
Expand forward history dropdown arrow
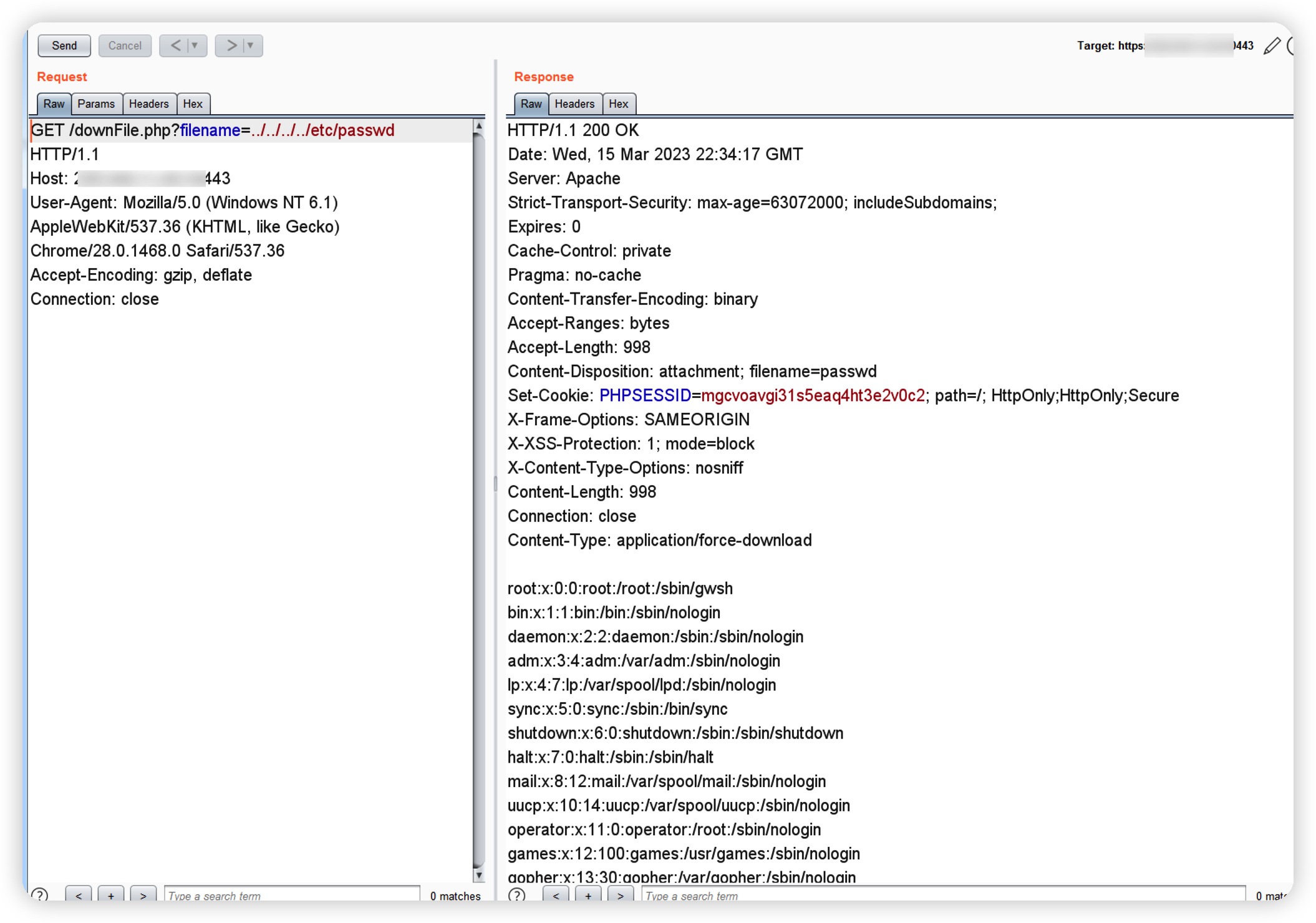click(251, 46)
